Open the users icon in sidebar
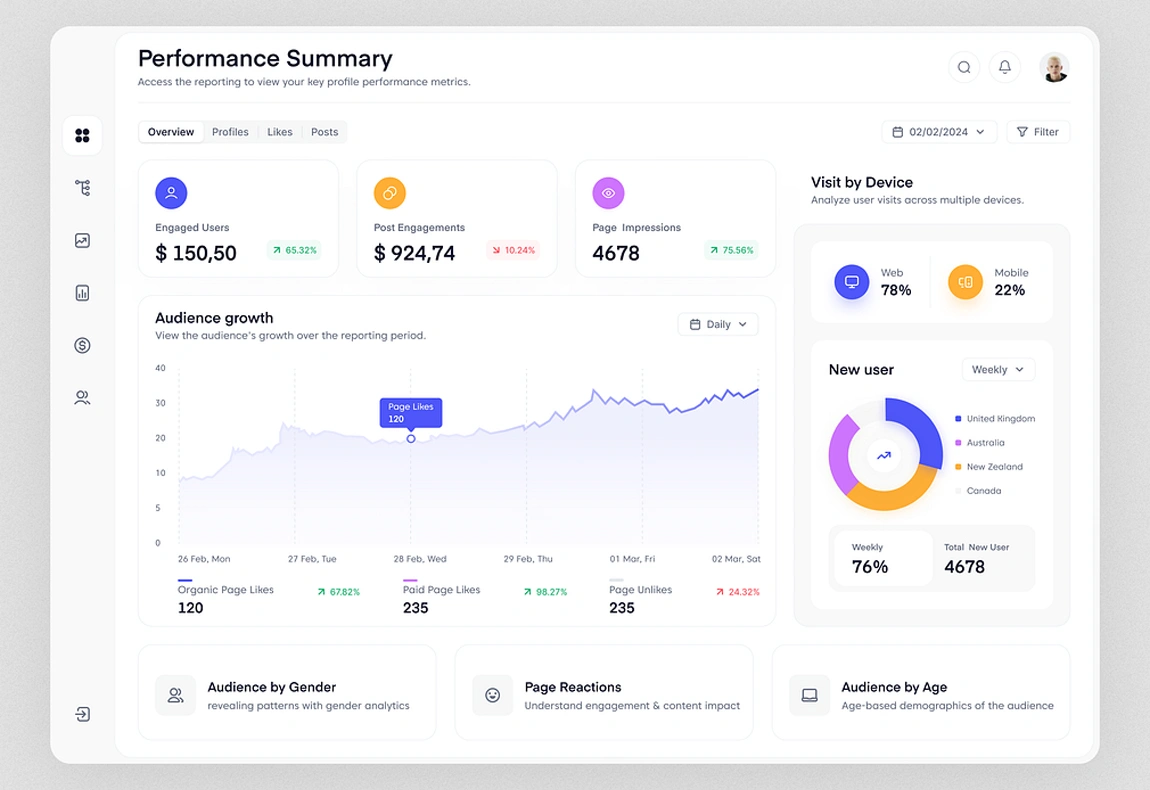Screen dimensions: 1150x790 click(x=82, y=398)
